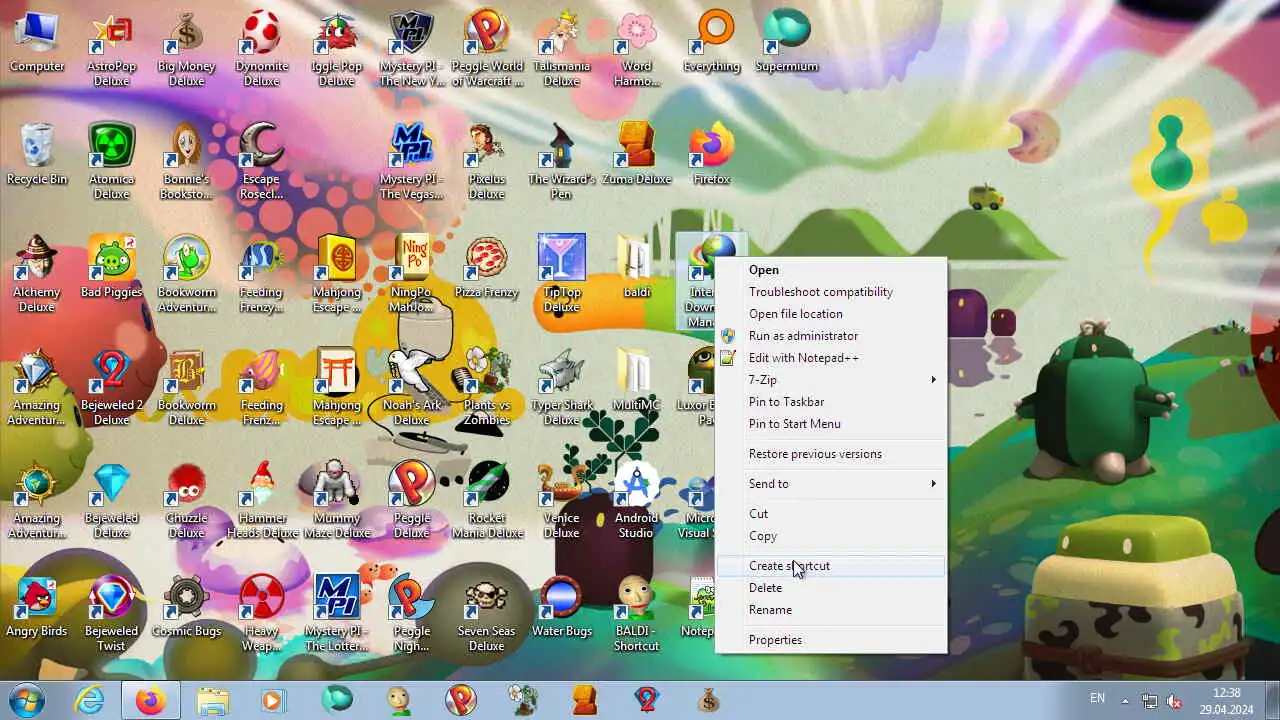
Task: Select The Wizard's Pen shortcut
Action: click(x=562, y=162)
